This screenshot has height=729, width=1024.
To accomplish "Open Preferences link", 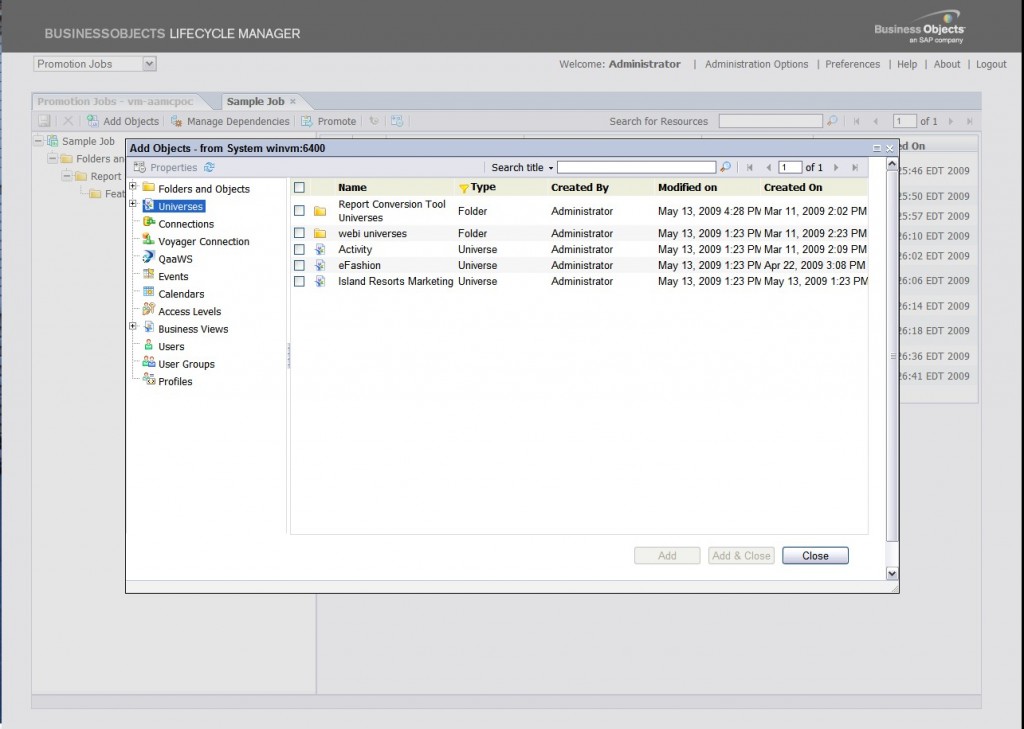I will pyautogui.click(x=852, y=64).
